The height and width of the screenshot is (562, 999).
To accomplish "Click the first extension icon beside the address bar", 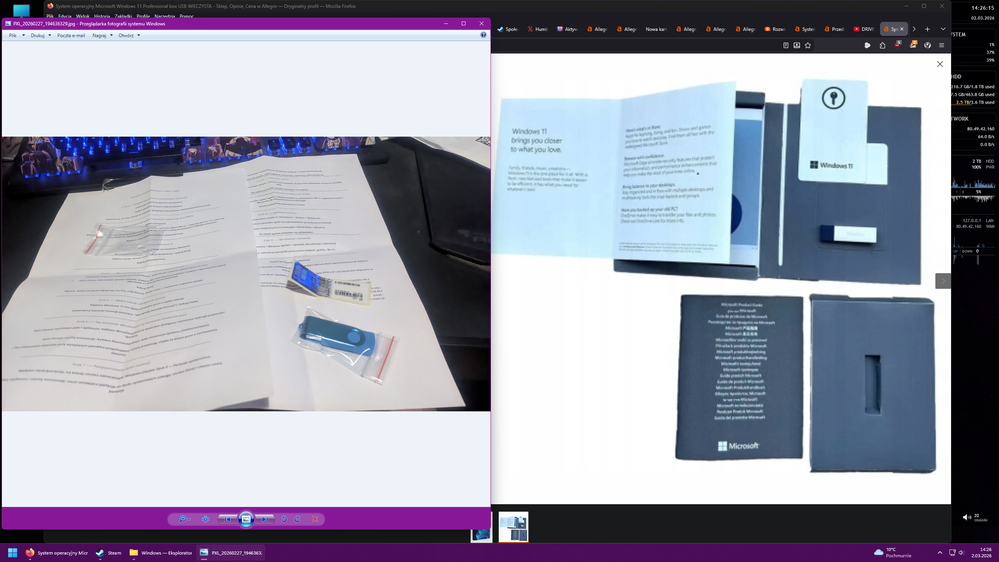I will tap(867, 45).
